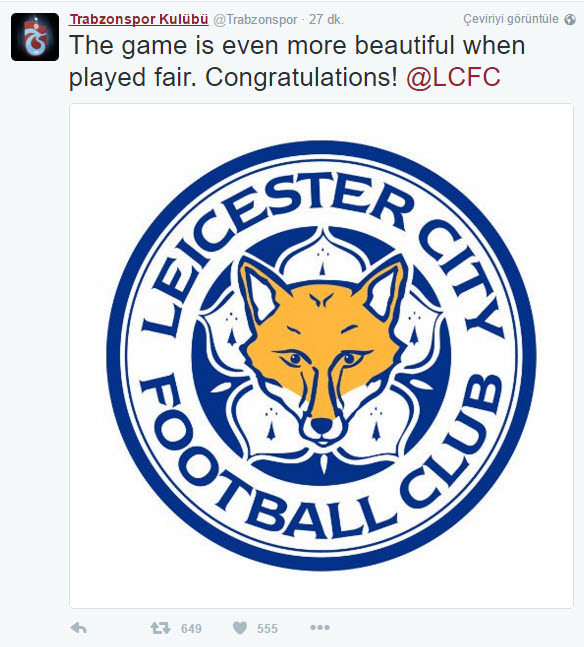Click the globe translation icon
This screenshot has height=647, width=584.
click(x=570, y=19)
